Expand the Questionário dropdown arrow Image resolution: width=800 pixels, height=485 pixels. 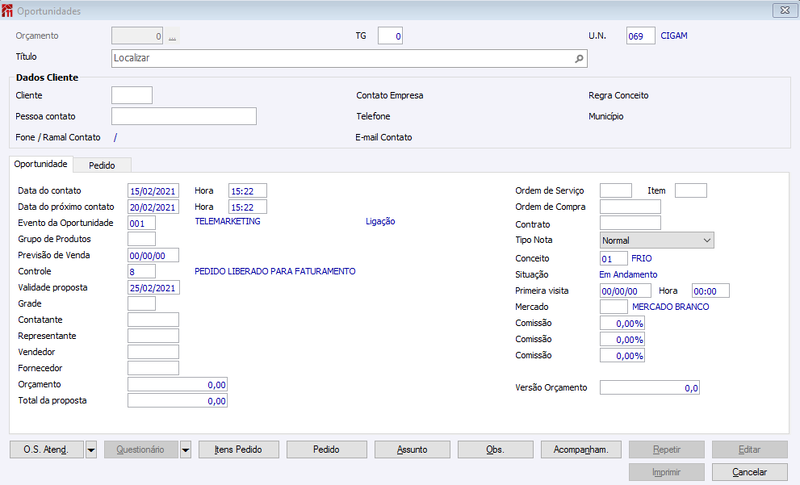point(186,450)
